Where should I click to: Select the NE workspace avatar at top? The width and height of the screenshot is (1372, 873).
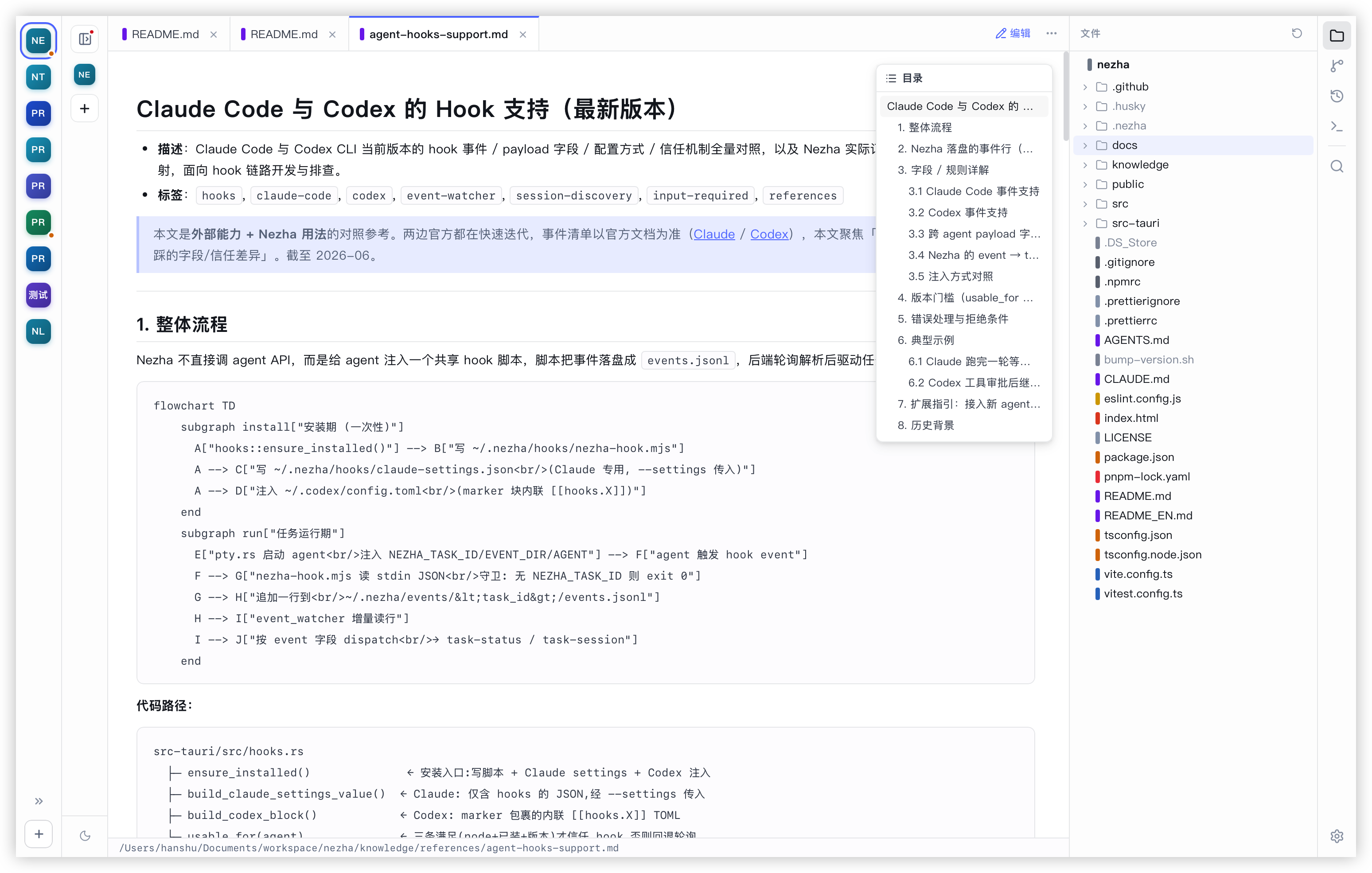(x=38, y=40)
